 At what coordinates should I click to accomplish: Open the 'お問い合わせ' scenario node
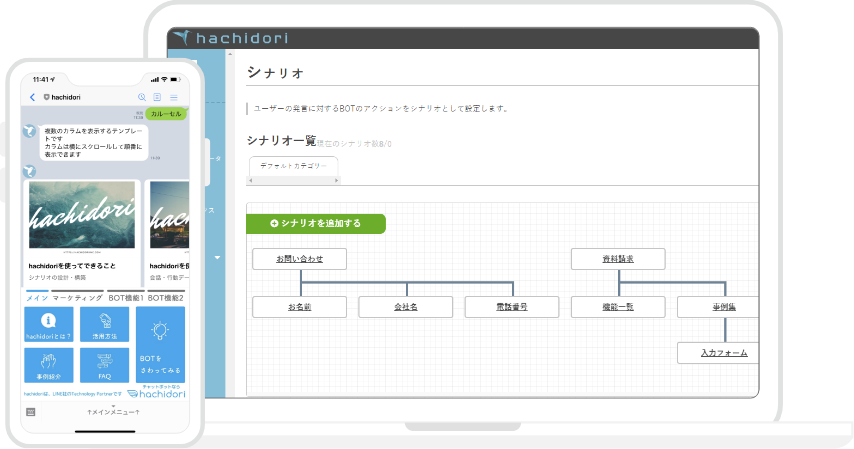300,259
